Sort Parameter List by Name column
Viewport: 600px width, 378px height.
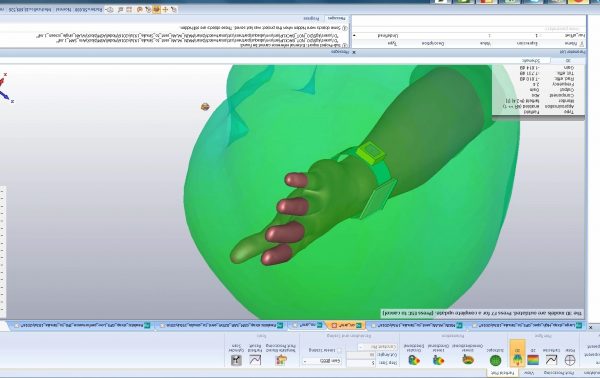[570, 44]
